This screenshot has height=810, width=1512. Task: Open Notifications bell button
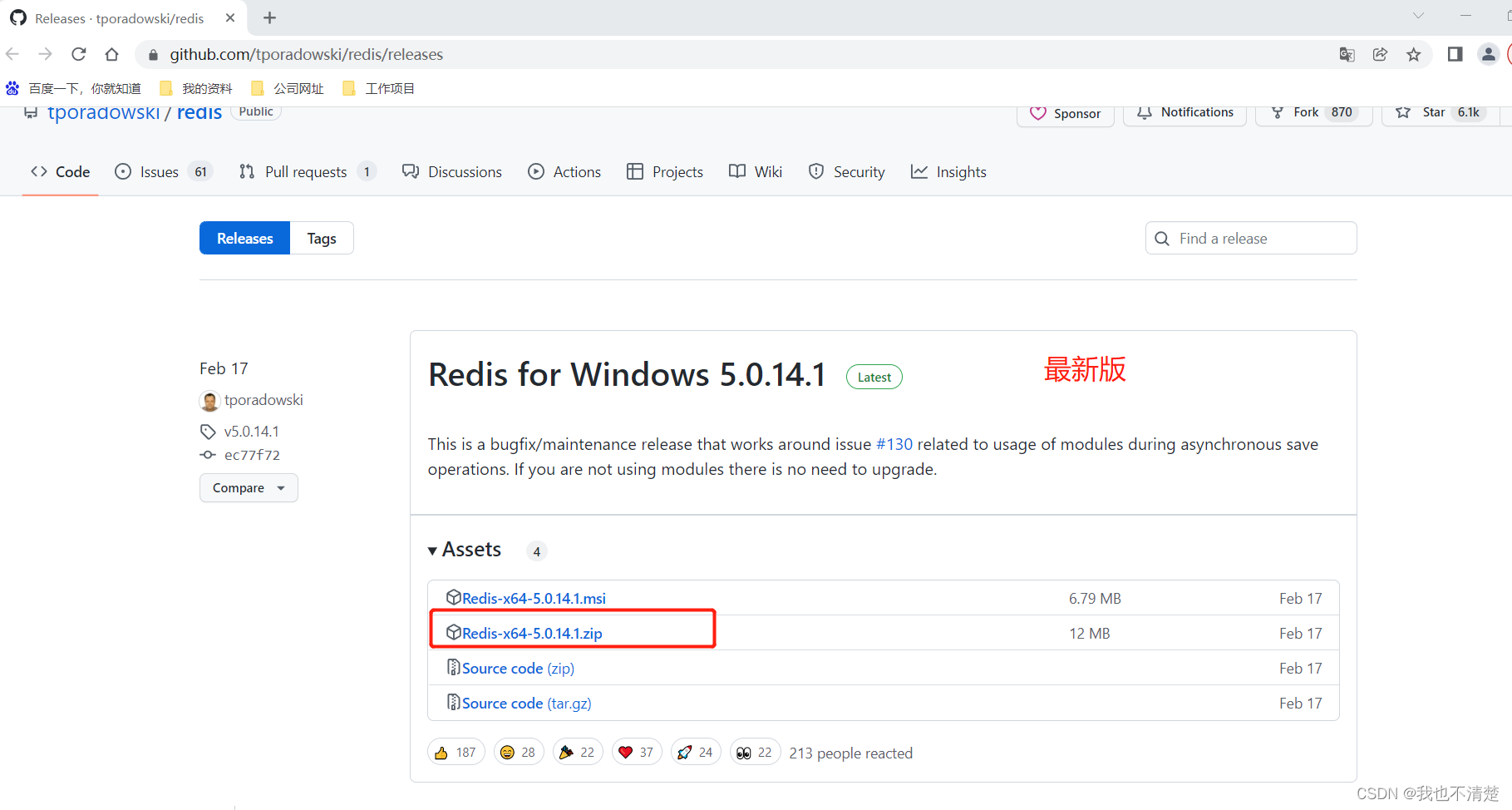pyautogui.click(x=1184, y=113)
